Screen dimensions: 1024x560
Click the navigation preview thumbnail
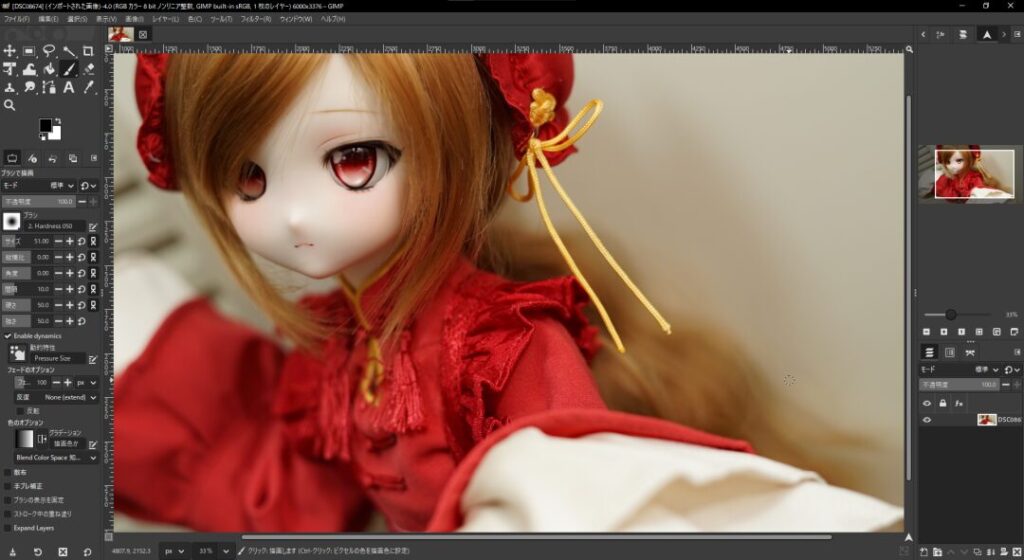coord(970,174)
